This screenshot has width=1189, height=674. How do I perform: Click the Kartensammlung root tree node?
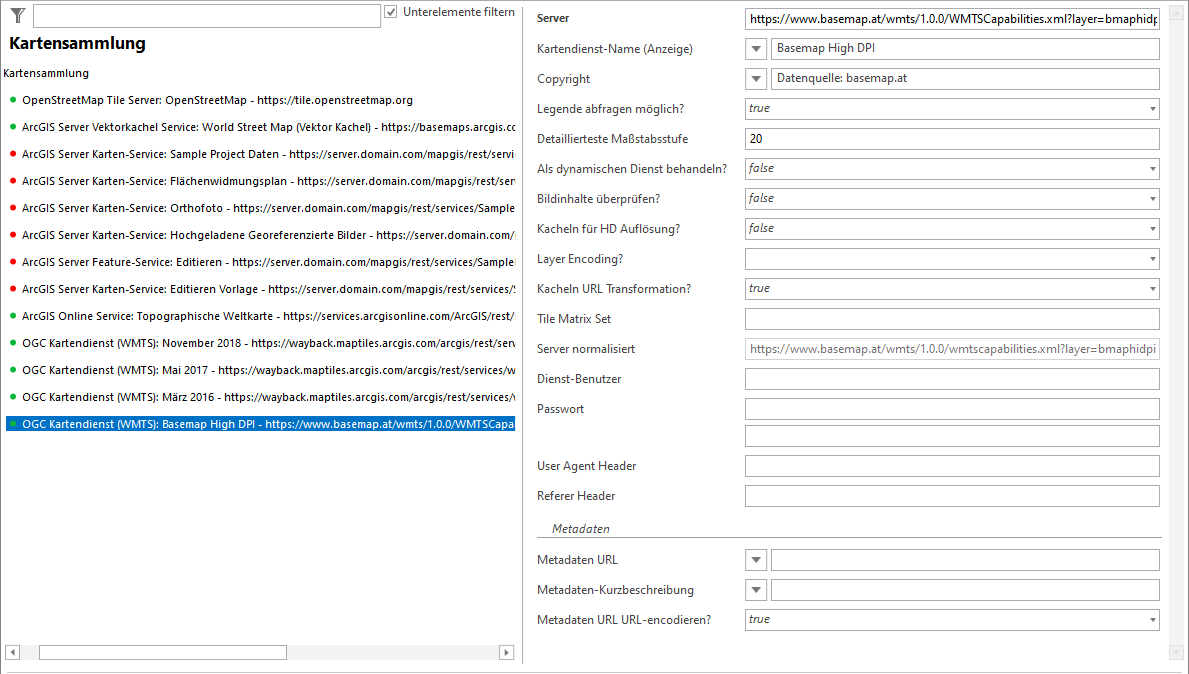coord(46,73)
